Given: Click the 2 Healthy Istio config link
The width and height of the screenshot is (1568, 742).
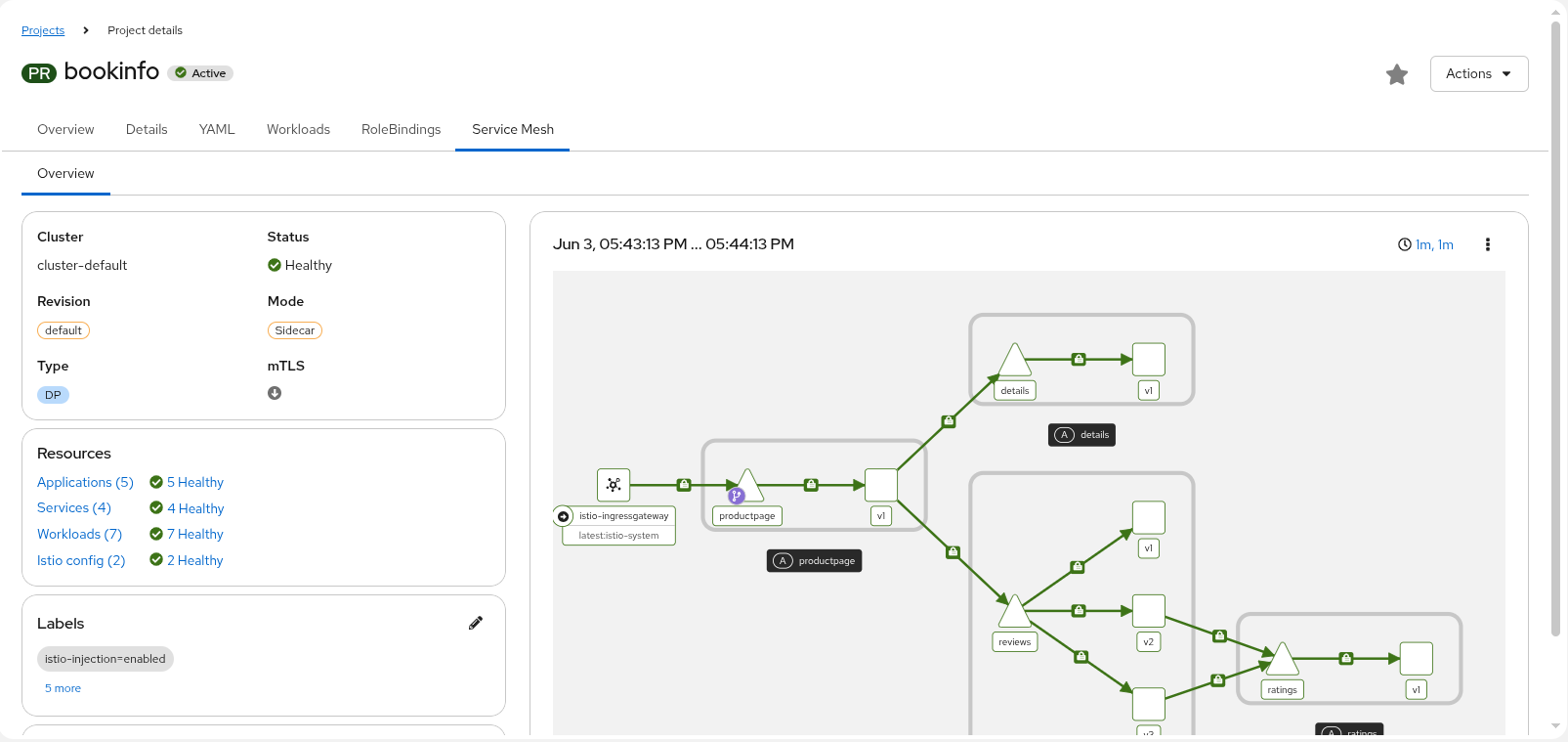Looking at the screenshot, I should pos(195,560).
